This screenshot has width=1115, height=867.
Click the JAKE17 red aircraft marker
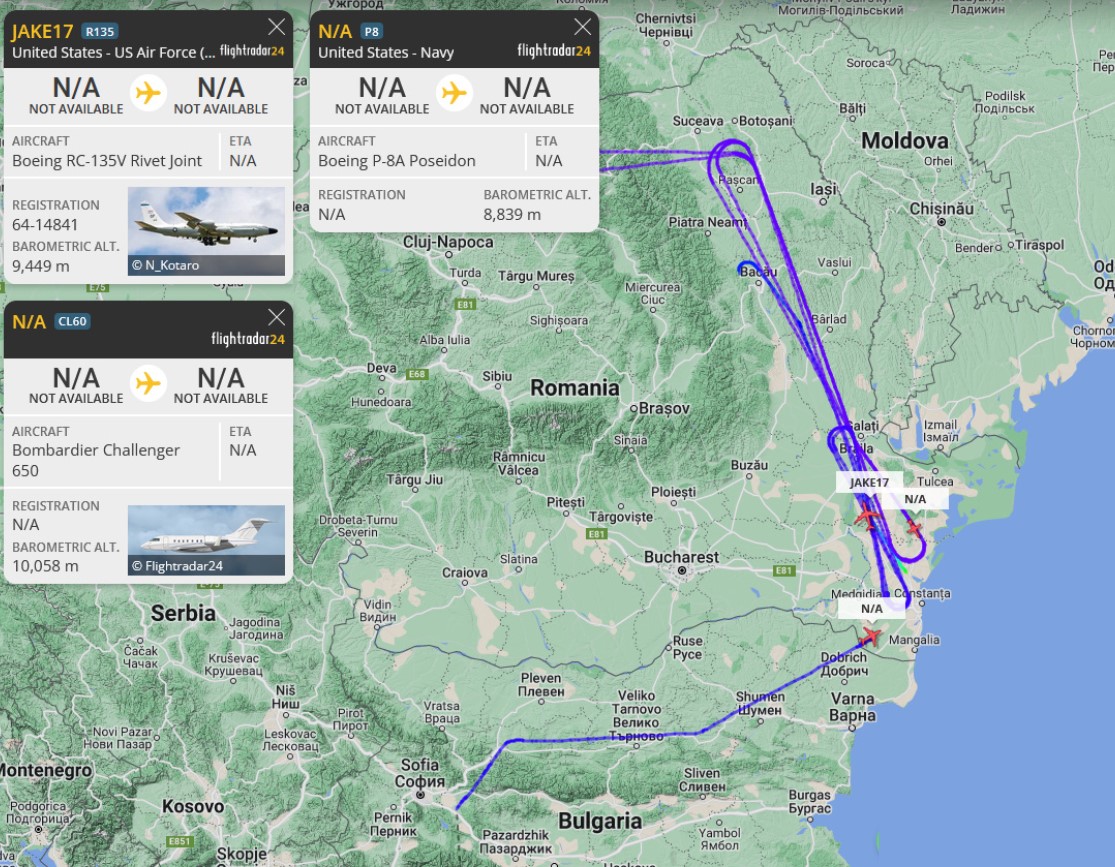pos(867,515)
